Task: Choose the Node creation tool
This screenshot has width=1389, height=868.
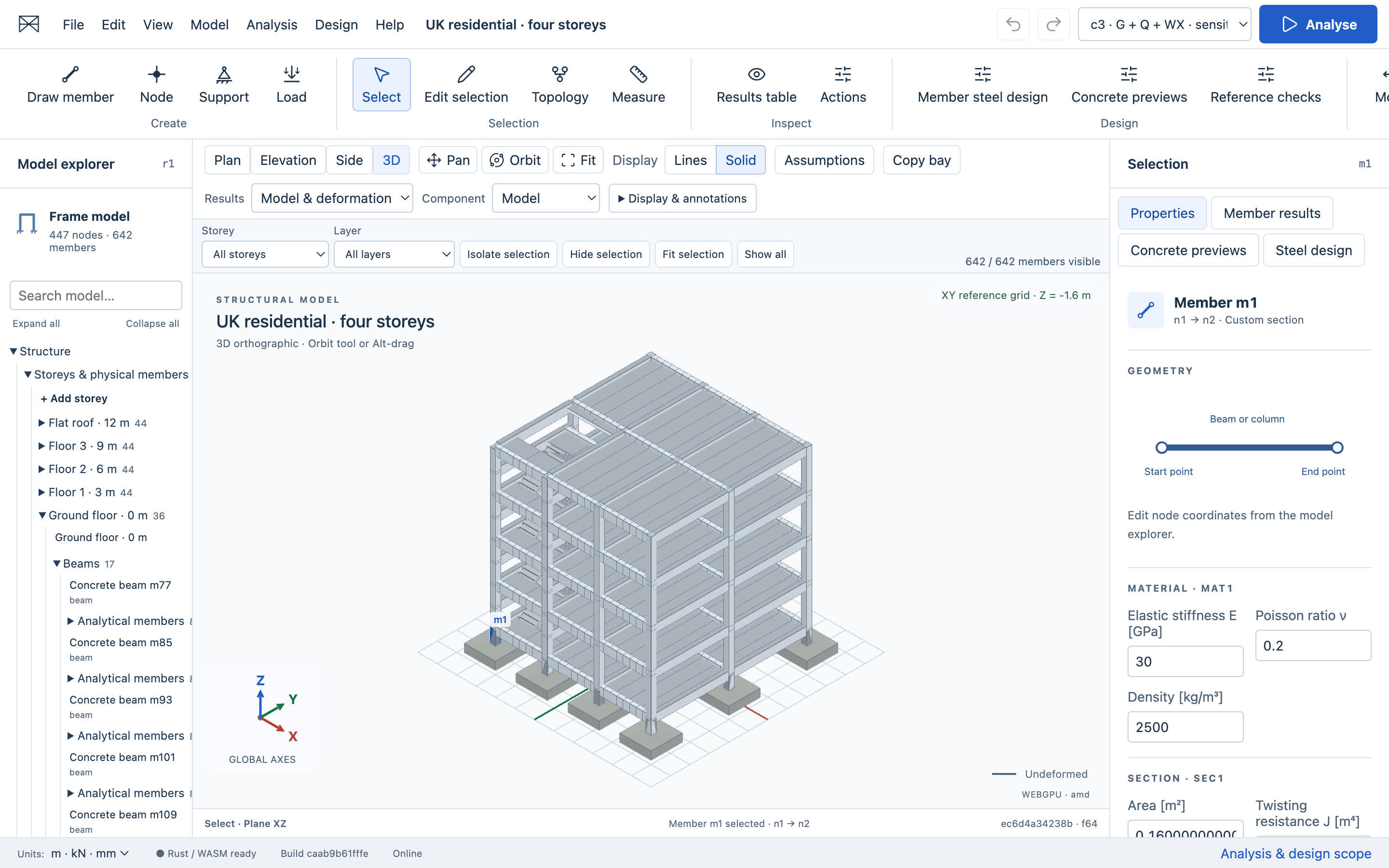Action: [156, 85]
